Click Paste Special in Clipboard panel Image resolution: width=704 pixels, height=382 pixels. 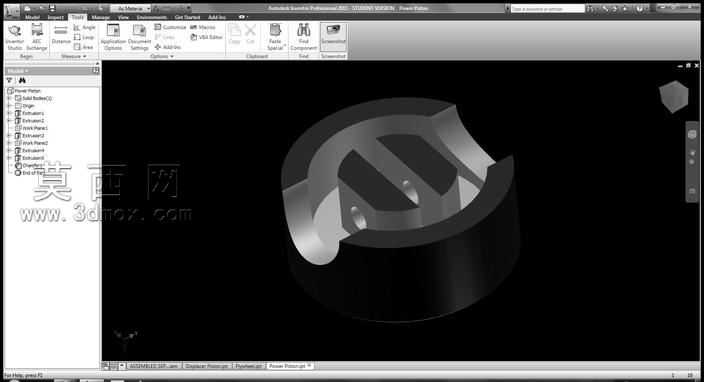coord(275,37)
